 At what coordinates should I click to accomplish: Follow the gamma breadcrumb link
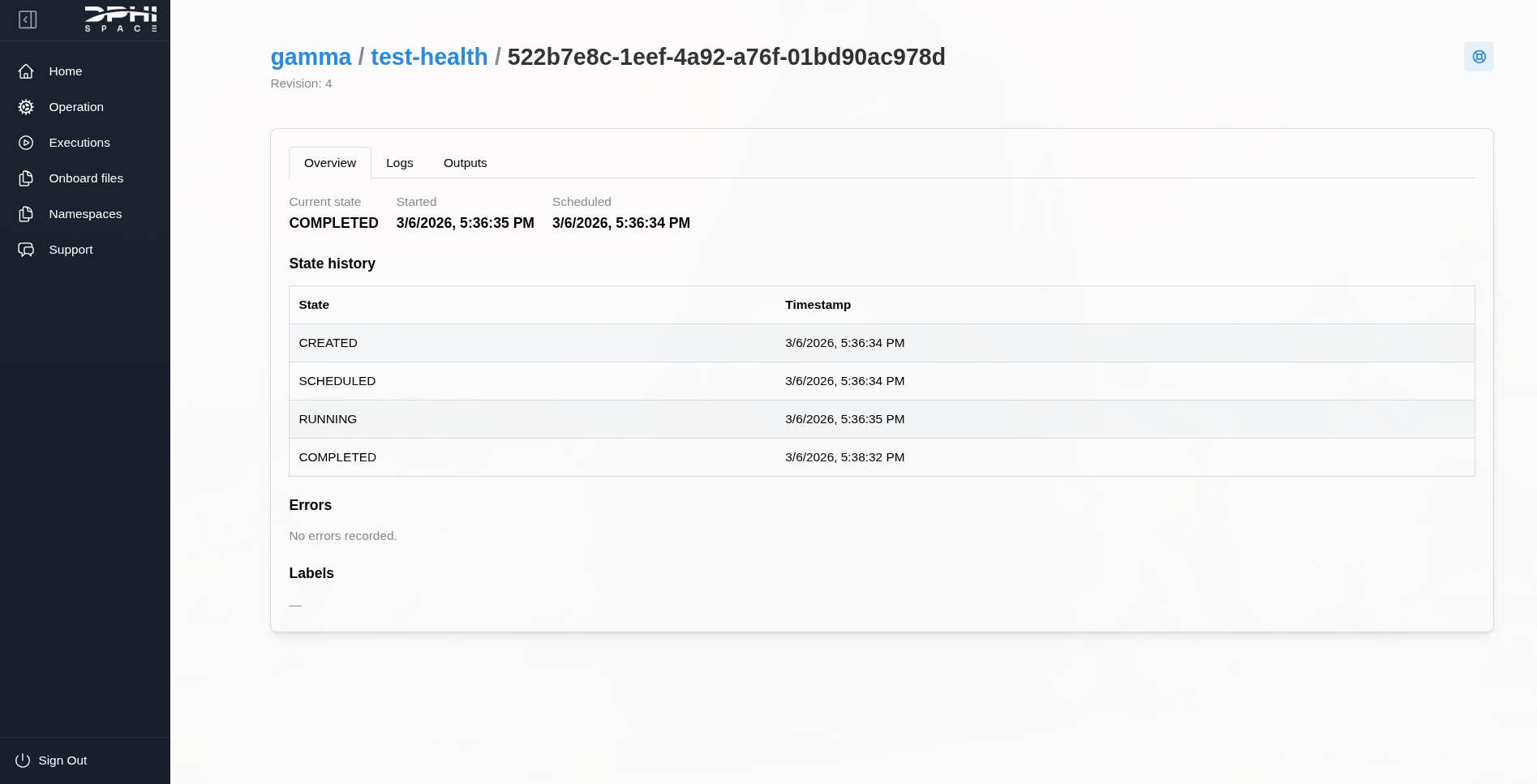coord(311,57)
